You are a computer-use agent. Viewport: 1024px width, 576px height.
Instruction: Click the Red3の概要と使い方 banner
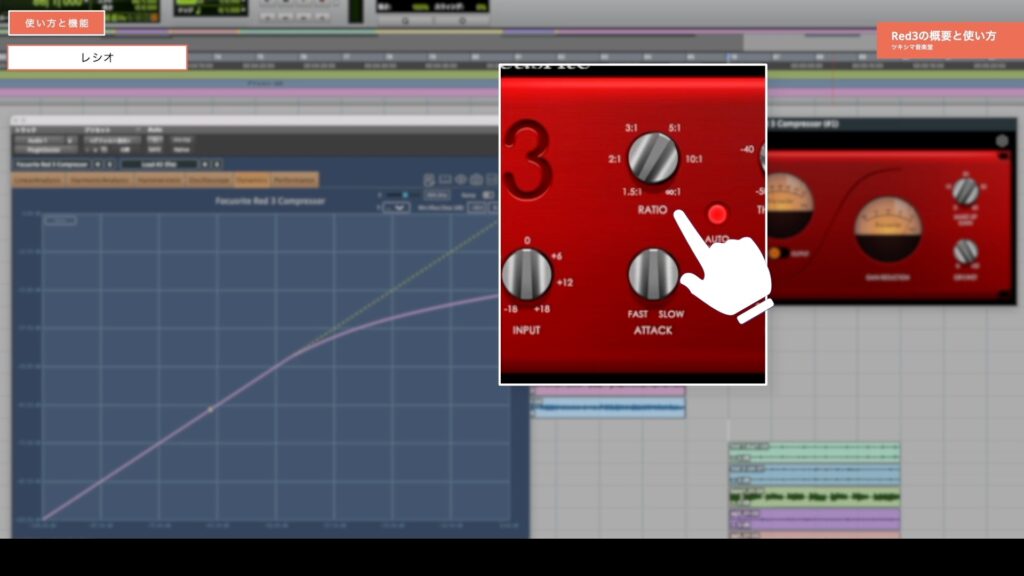click(x=950, y=39)
